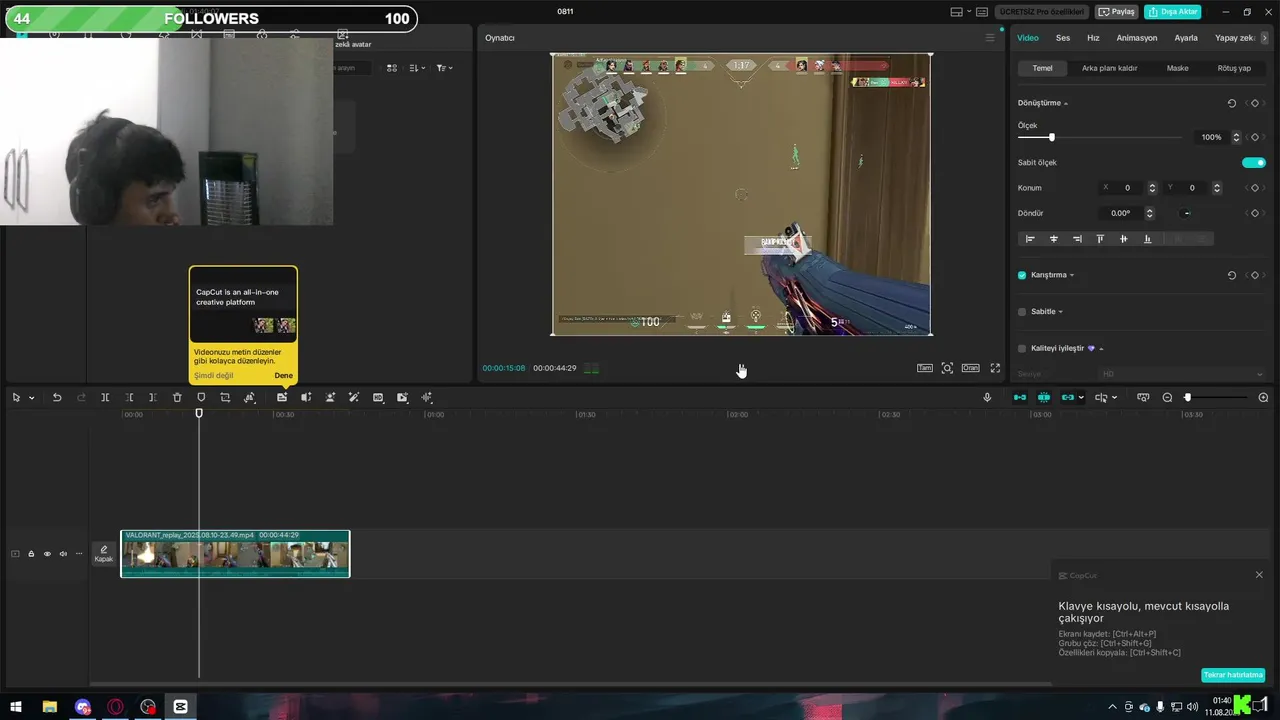This screenshot has width=1280, height=720.
Task: Toggle the track lock icon
Action: pos(31,554)
